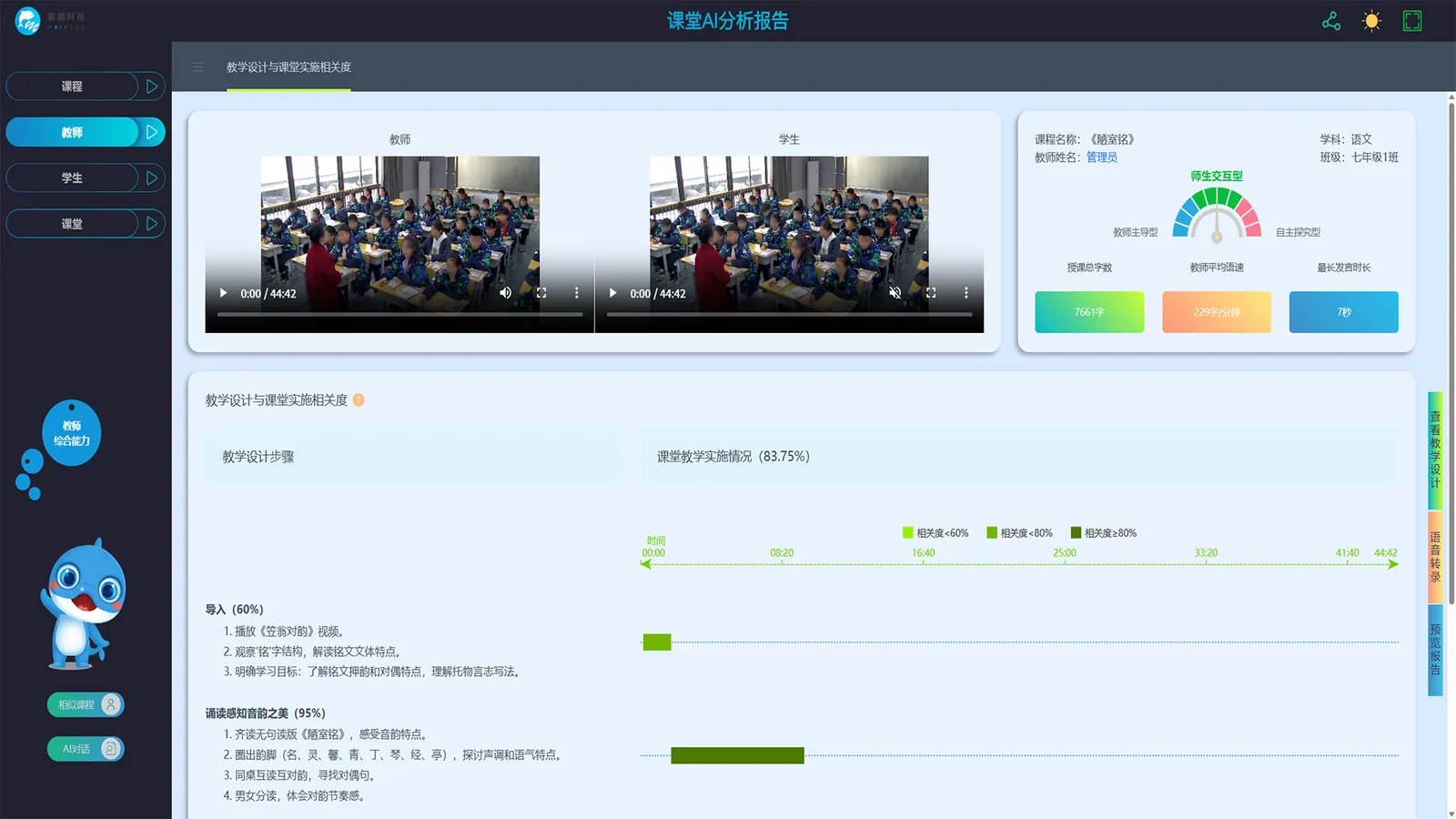The height and width of the screenshot is (819, 1456).
Task: Click the 25:00 timeline tick label
Action: tap(1065, 553)
